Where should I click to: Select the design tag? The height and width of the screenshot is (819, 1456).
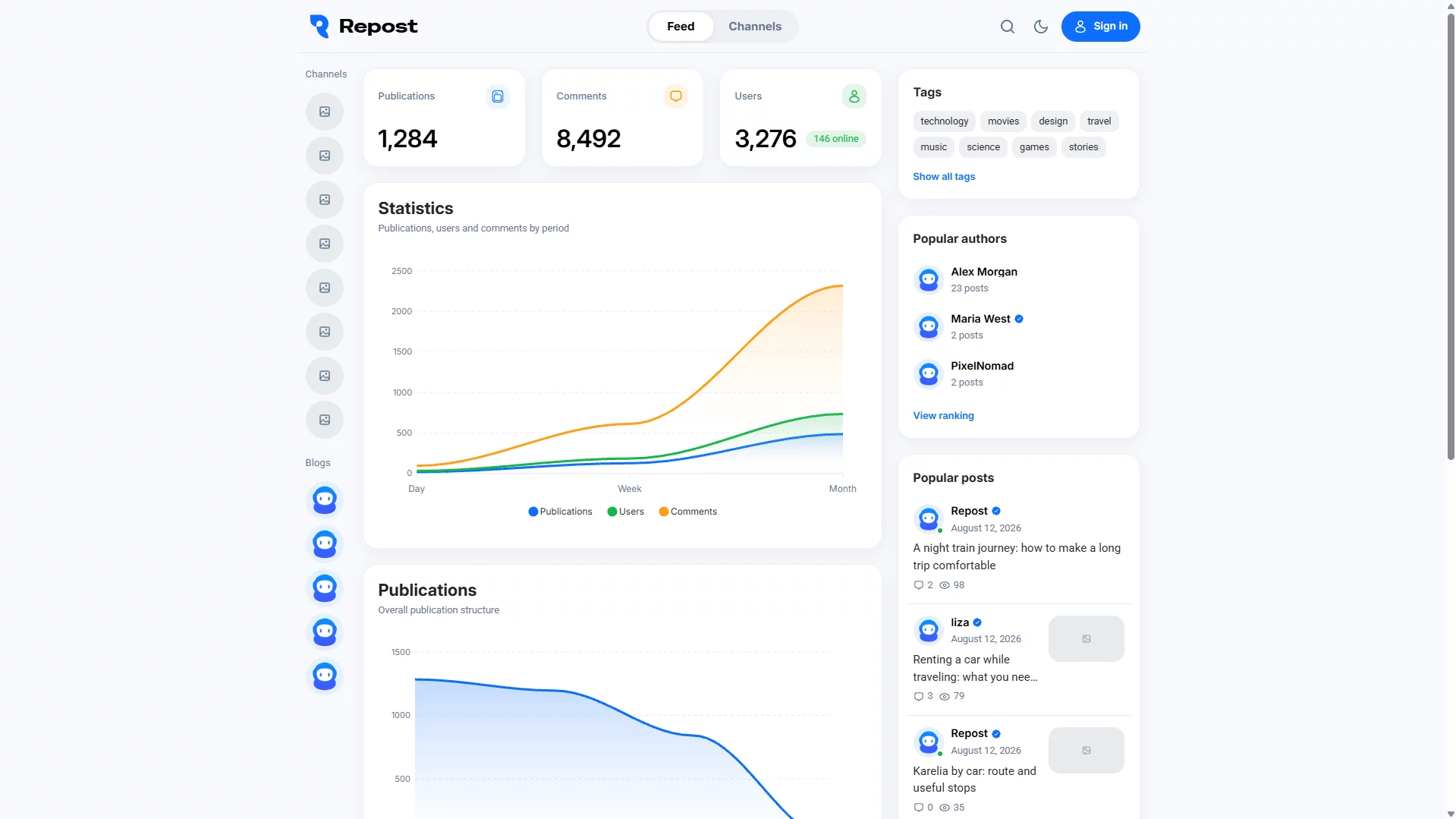pyautogui.click(x=1052, y=121)
